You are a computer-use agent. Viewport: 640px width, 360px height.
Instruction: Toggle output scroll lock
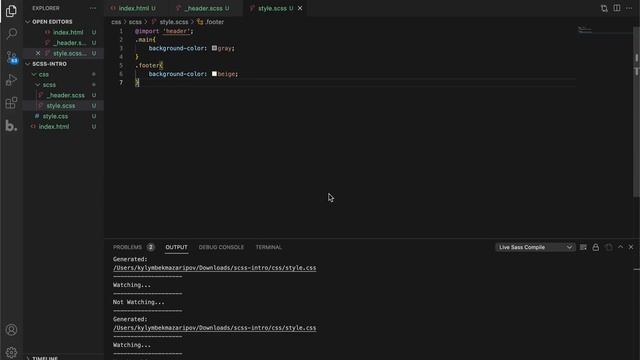[x=596, y=247]
